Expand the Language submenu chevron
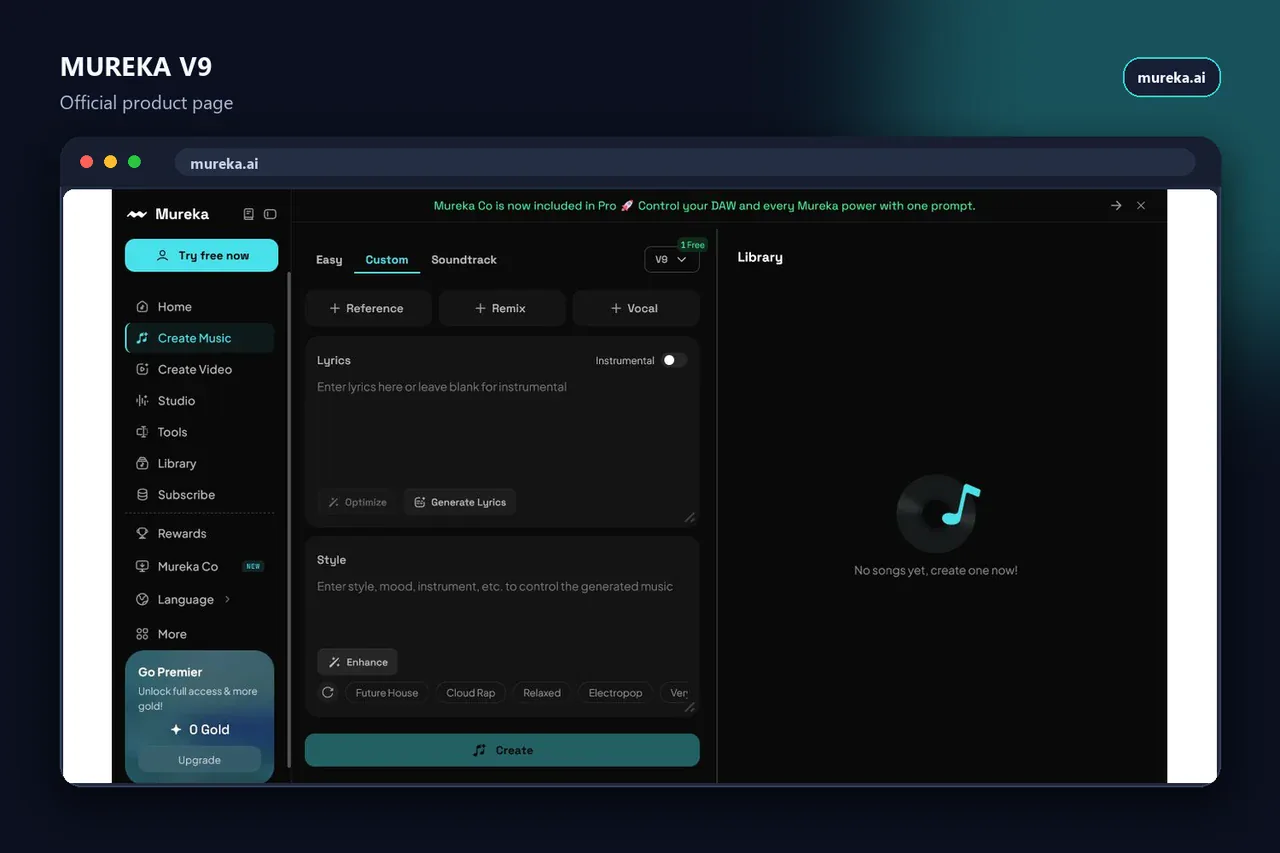This screenshot has width=1280, height=853. point(227,600)
